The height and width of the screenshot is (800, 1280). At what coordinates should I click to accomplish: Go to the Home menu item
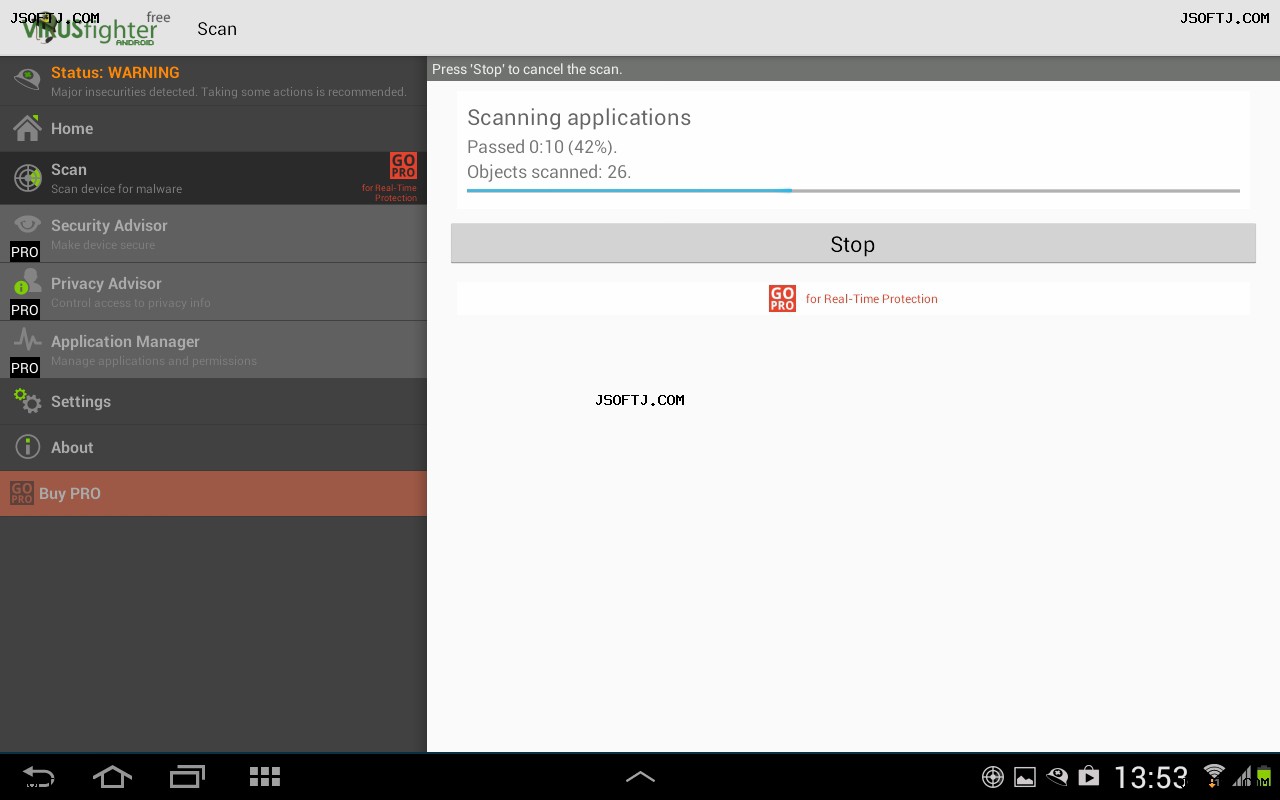[x=213, y=128]
